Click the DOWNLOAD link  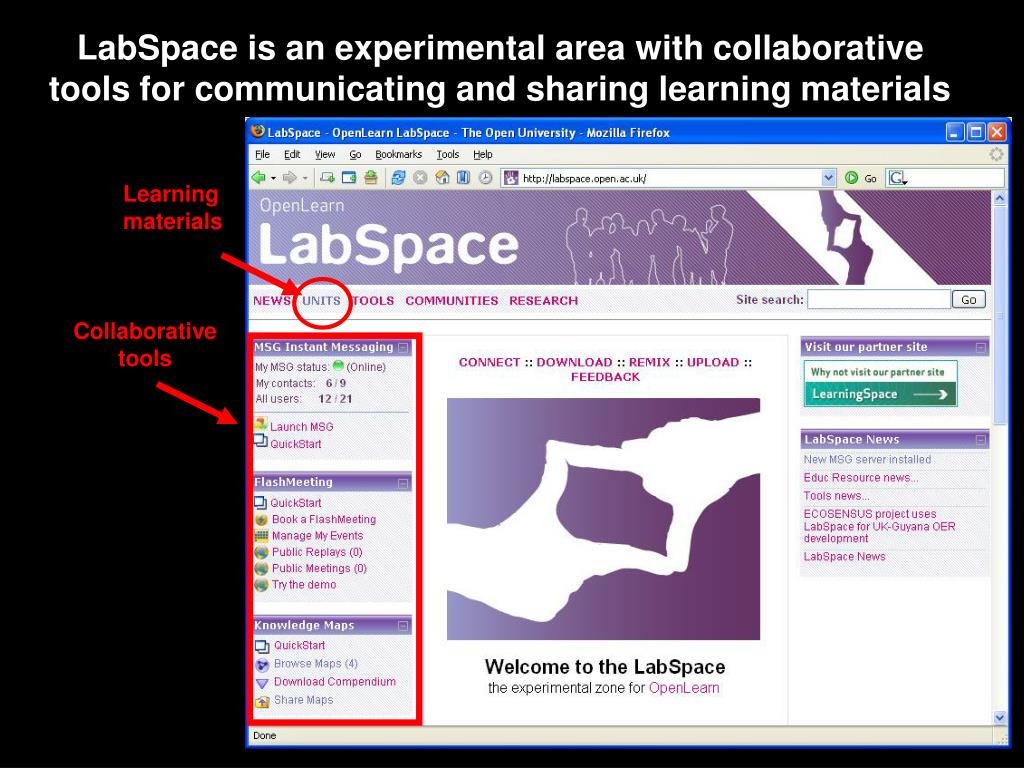(575, 362)
